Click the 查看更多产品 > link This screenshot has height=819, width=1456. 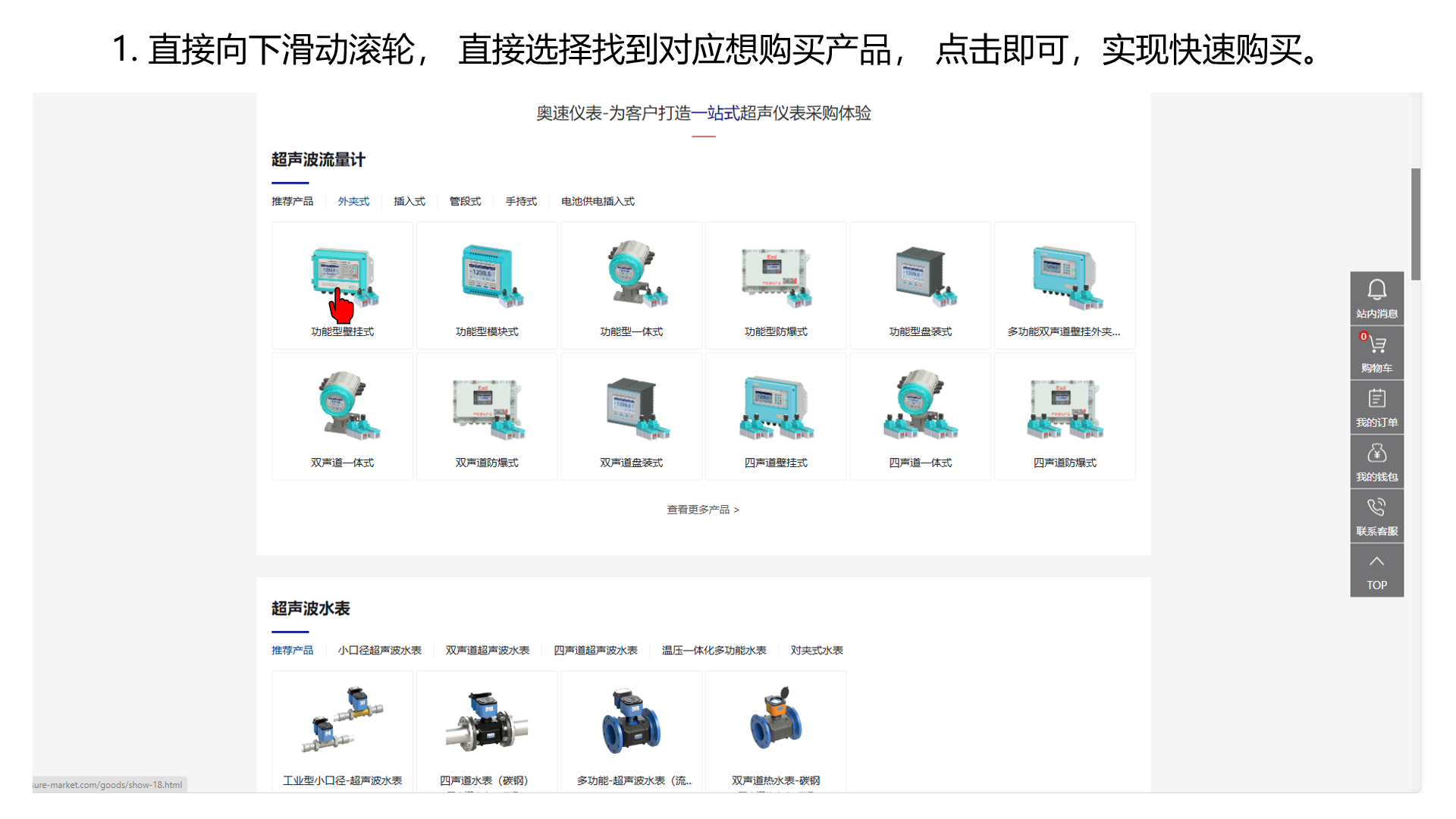703,510
